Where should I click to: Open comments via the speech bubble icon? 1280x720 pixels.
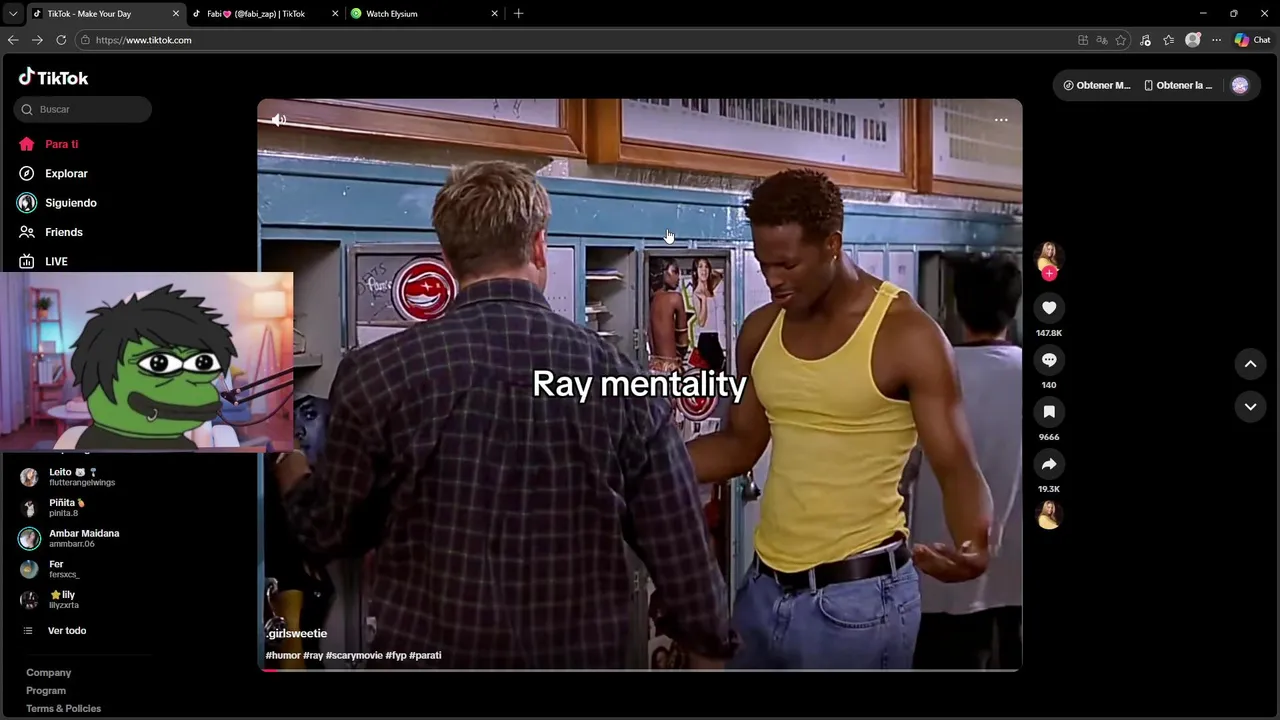coord(1049,360)
